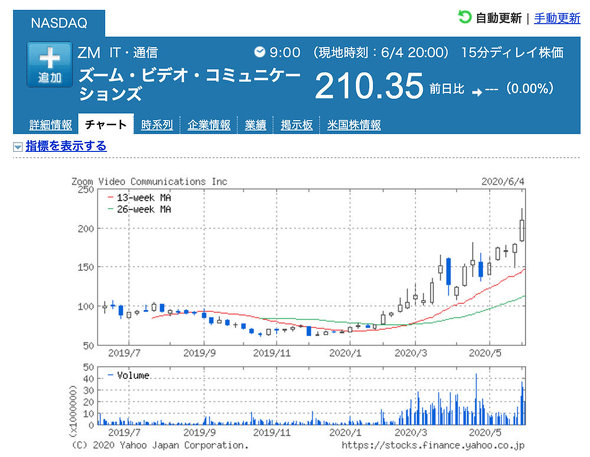Click the NASDAQ market tab
Viewport: 590px width, 457px height.
click(59, 23)
